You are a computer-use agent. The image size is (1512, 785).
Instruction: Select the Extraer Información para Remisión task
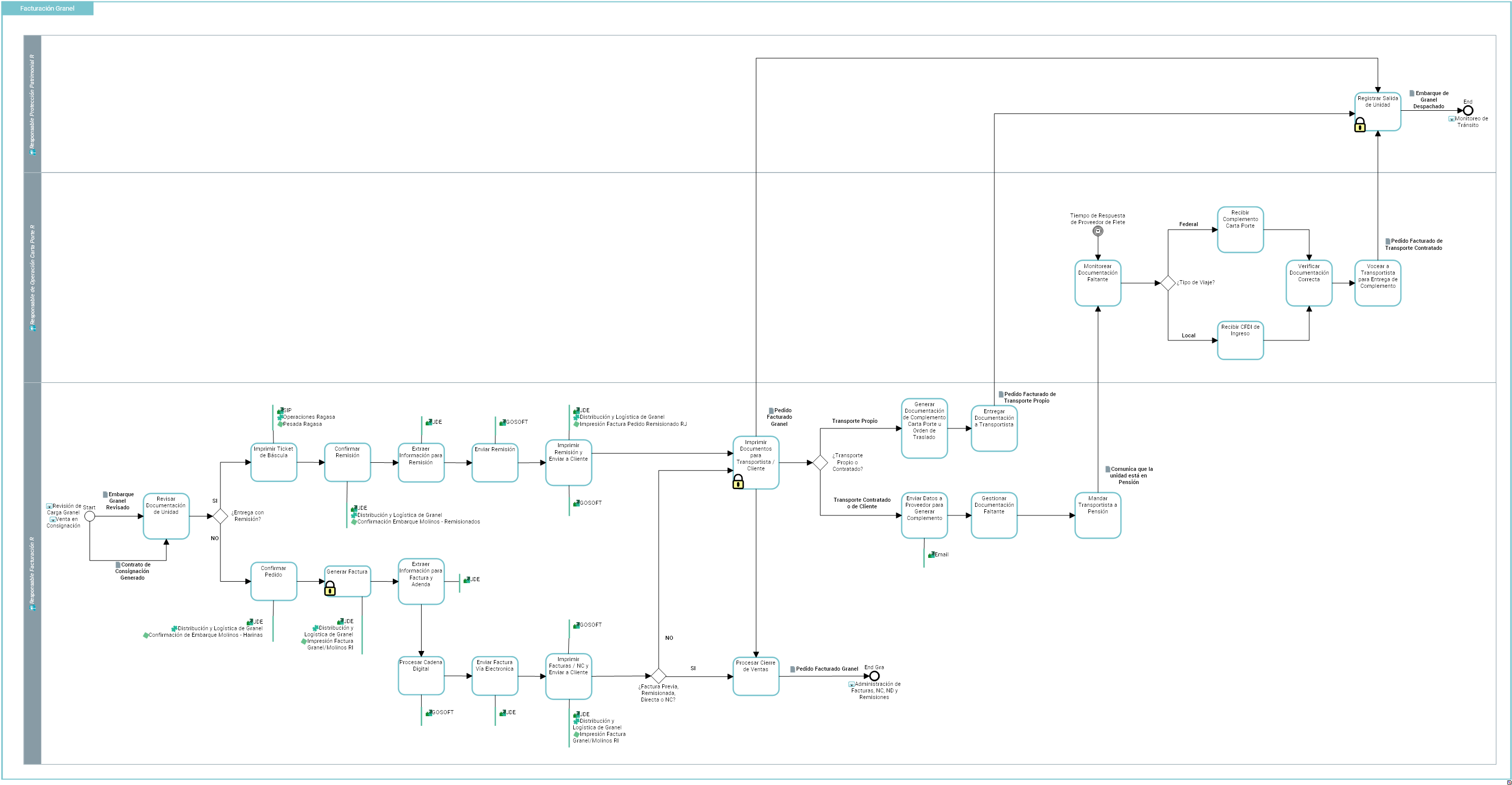pyautogui.click(x=421, y=463)
